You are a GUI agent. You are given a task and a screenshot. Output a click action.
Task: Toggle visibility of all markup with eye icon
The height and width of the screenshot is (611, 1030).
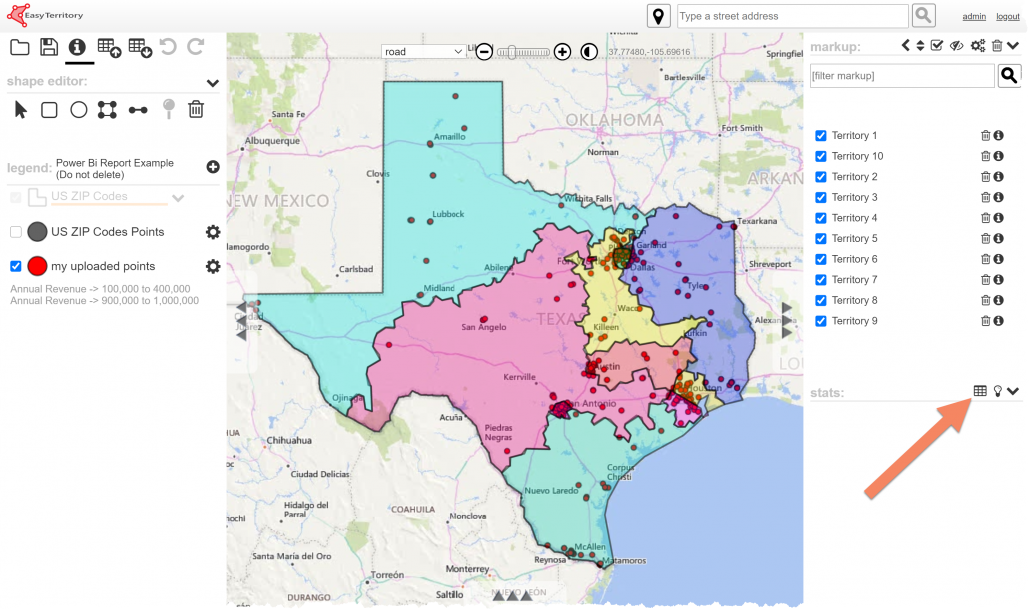tap(957, 45)
